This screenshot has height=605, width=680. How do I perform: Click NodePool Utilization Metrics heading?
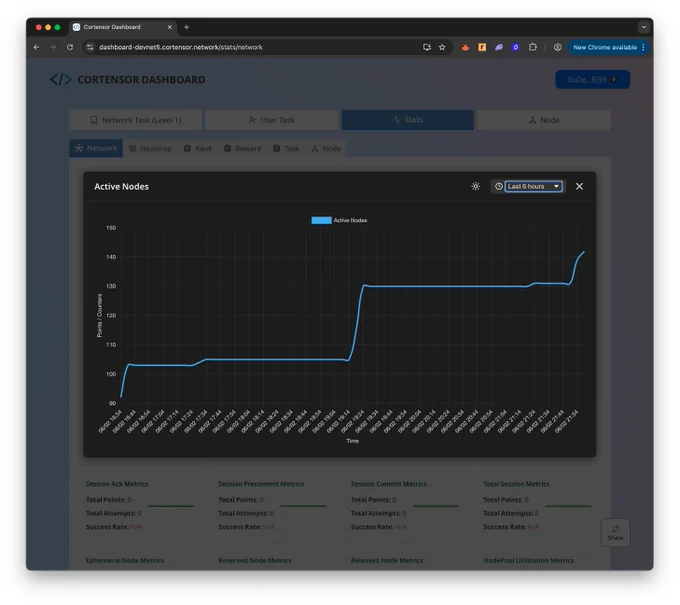point(529,561)
